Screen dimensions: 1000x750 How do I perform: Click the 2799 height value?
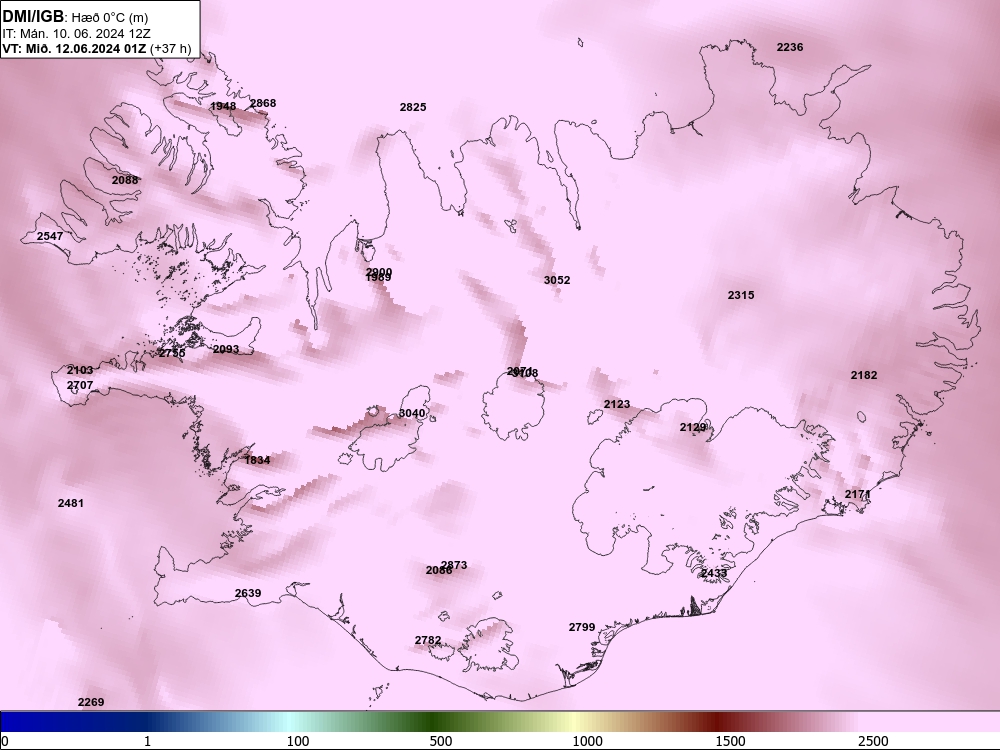[582, 628]
